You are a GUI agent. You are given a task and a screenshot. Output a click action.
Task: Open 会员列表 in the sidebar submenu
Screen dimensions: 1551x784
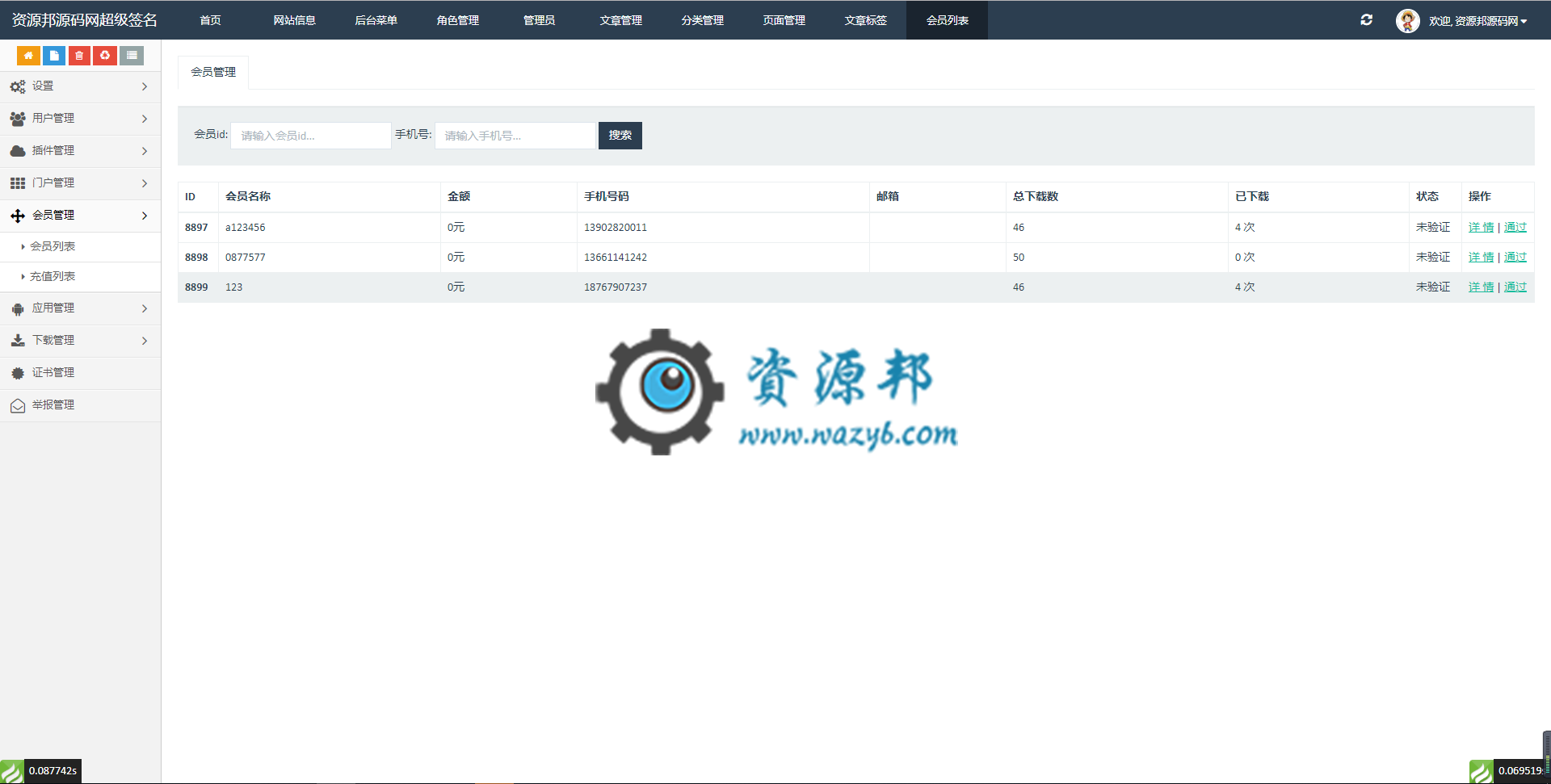[53, 246]
